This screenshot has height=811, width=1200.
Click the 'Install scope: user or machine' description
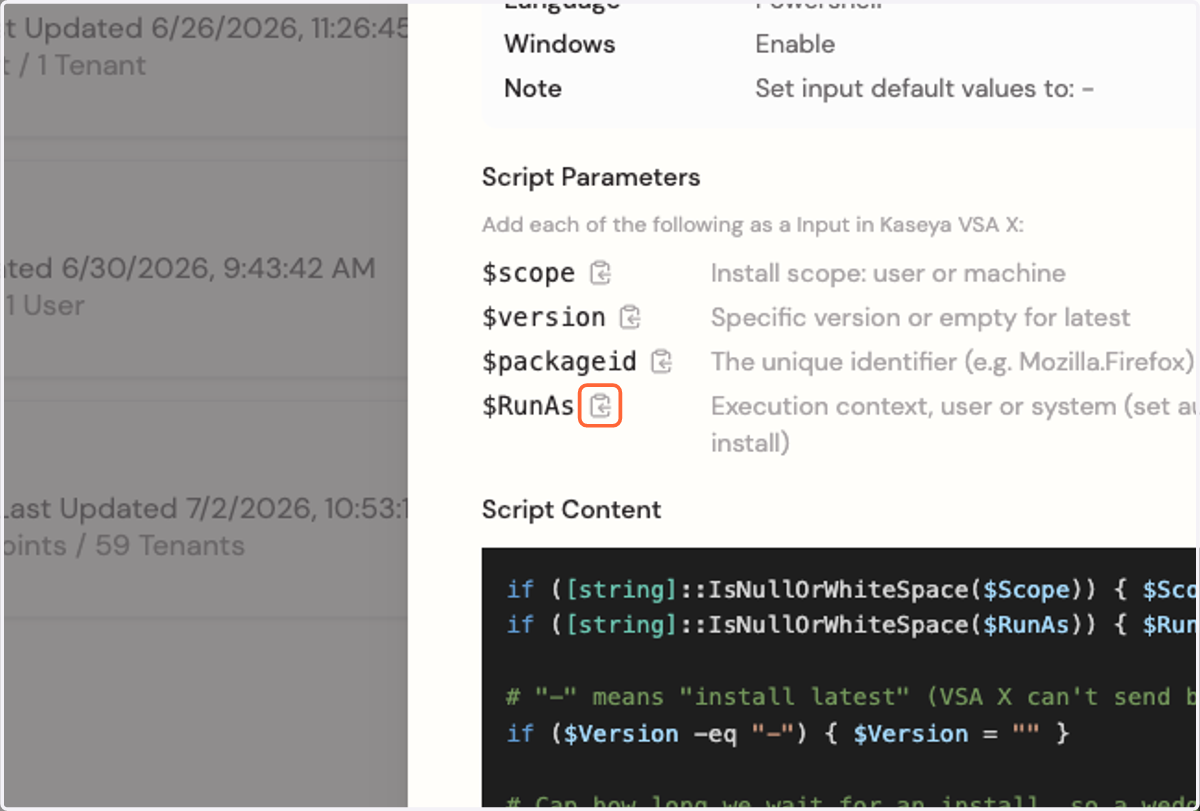[888, 273]
